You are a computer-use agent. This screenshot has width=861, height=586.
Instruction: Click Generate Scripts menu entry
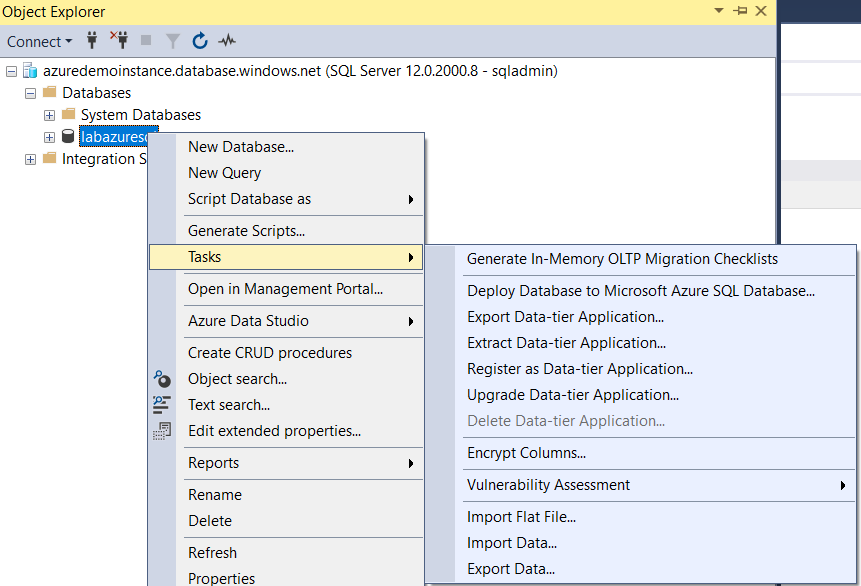coord(246,231)
